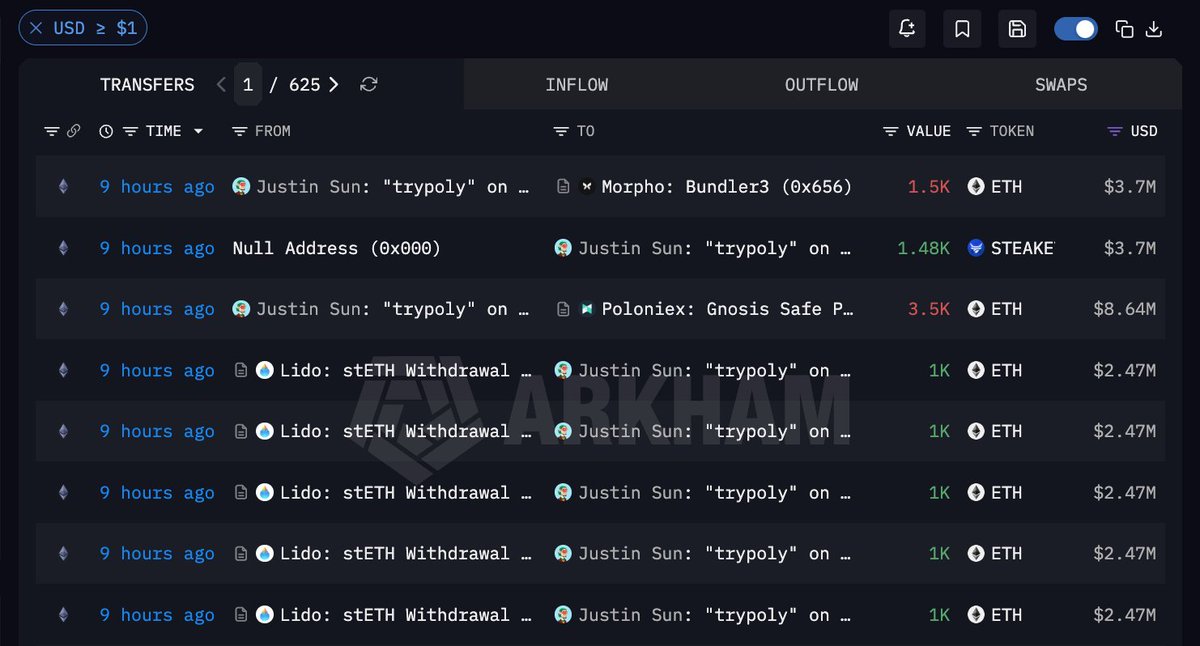Toggle the blue switch in the top toolbar
This screenshot has height=646, width=1200.
tap(1076, 29)
